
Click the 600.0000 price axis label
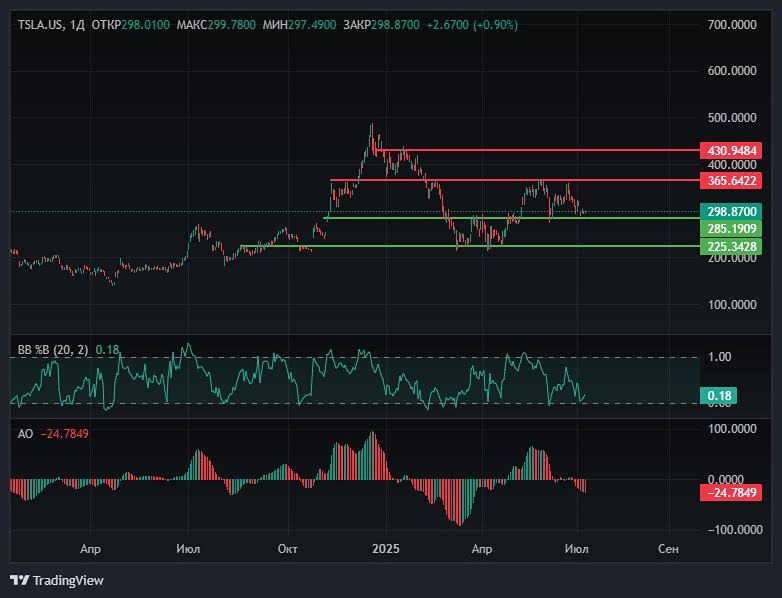coord(732,71)
